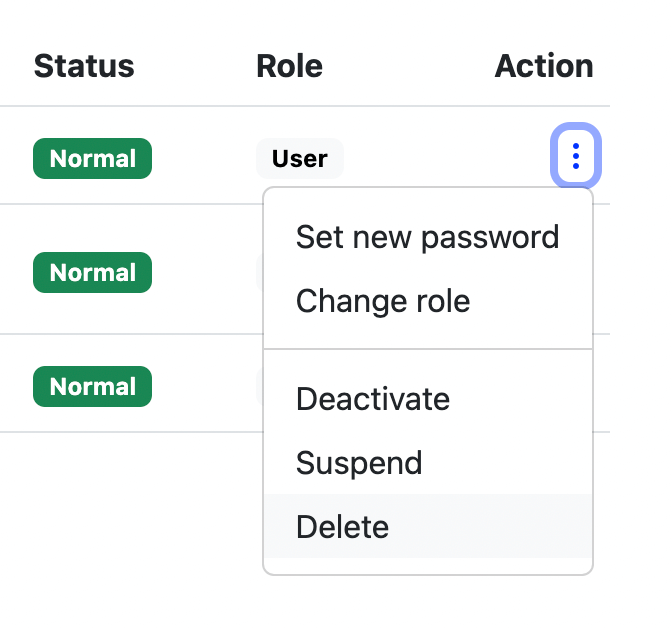Click the Status column header
This screenshot has width=672, height=628.
84,66
